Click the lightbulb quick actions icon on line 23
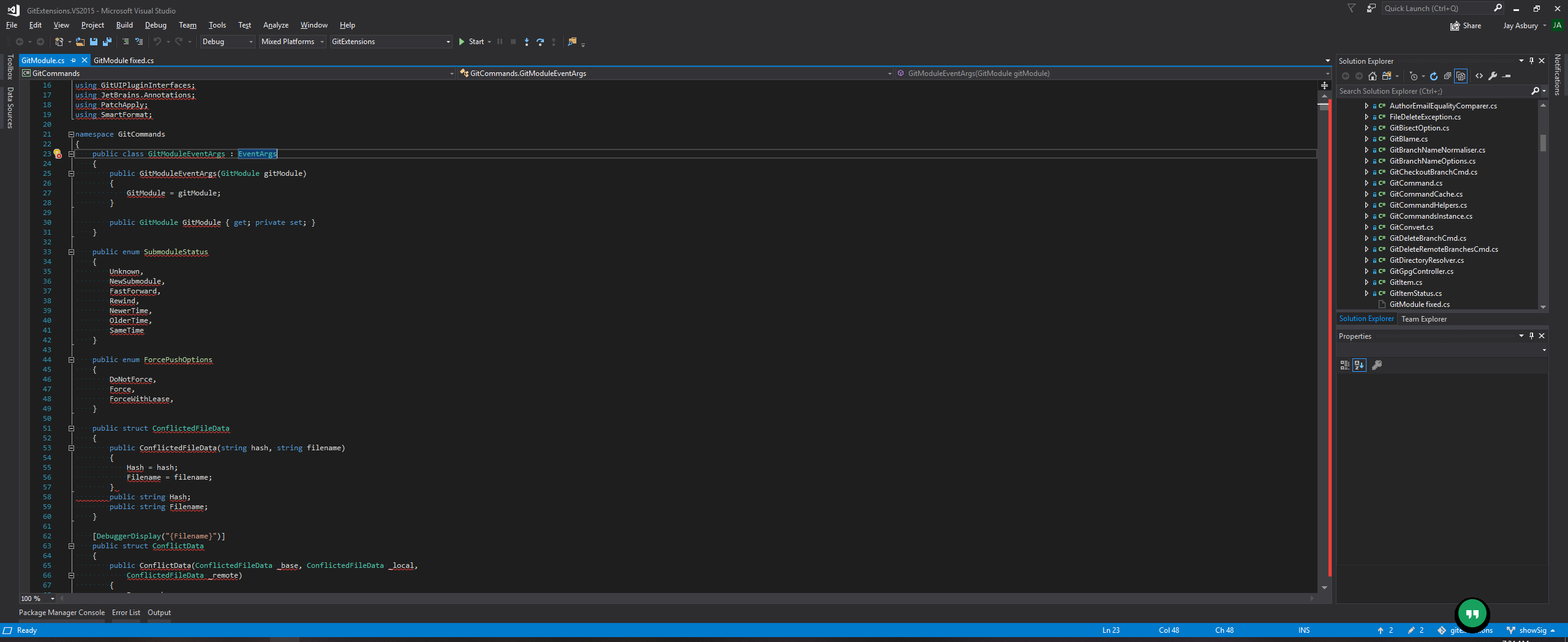Viewport: 1568px width, 642px height. 57,154
